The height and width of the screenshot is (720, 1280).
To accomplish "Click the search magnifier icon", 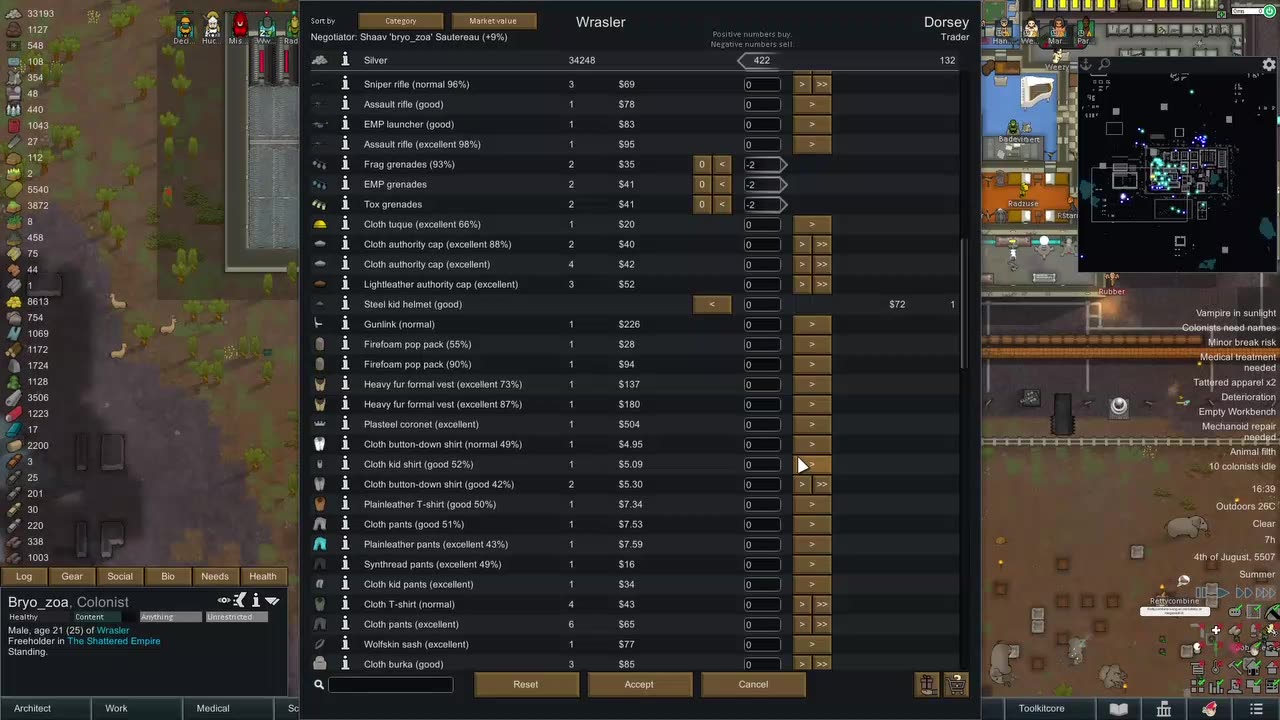I will [319, 685].
